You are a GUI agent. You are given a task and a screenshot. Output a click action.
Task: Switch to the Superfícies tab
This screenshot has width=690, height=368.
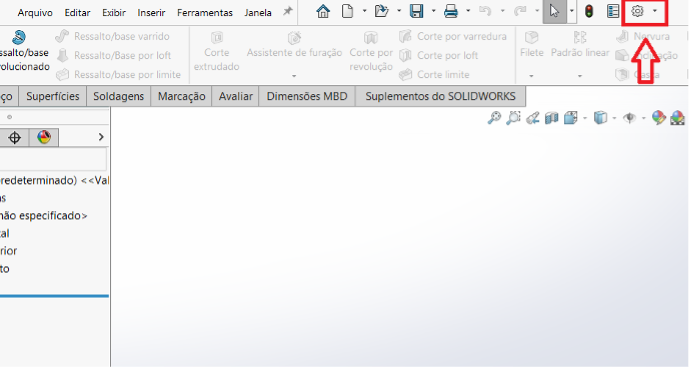53,96
